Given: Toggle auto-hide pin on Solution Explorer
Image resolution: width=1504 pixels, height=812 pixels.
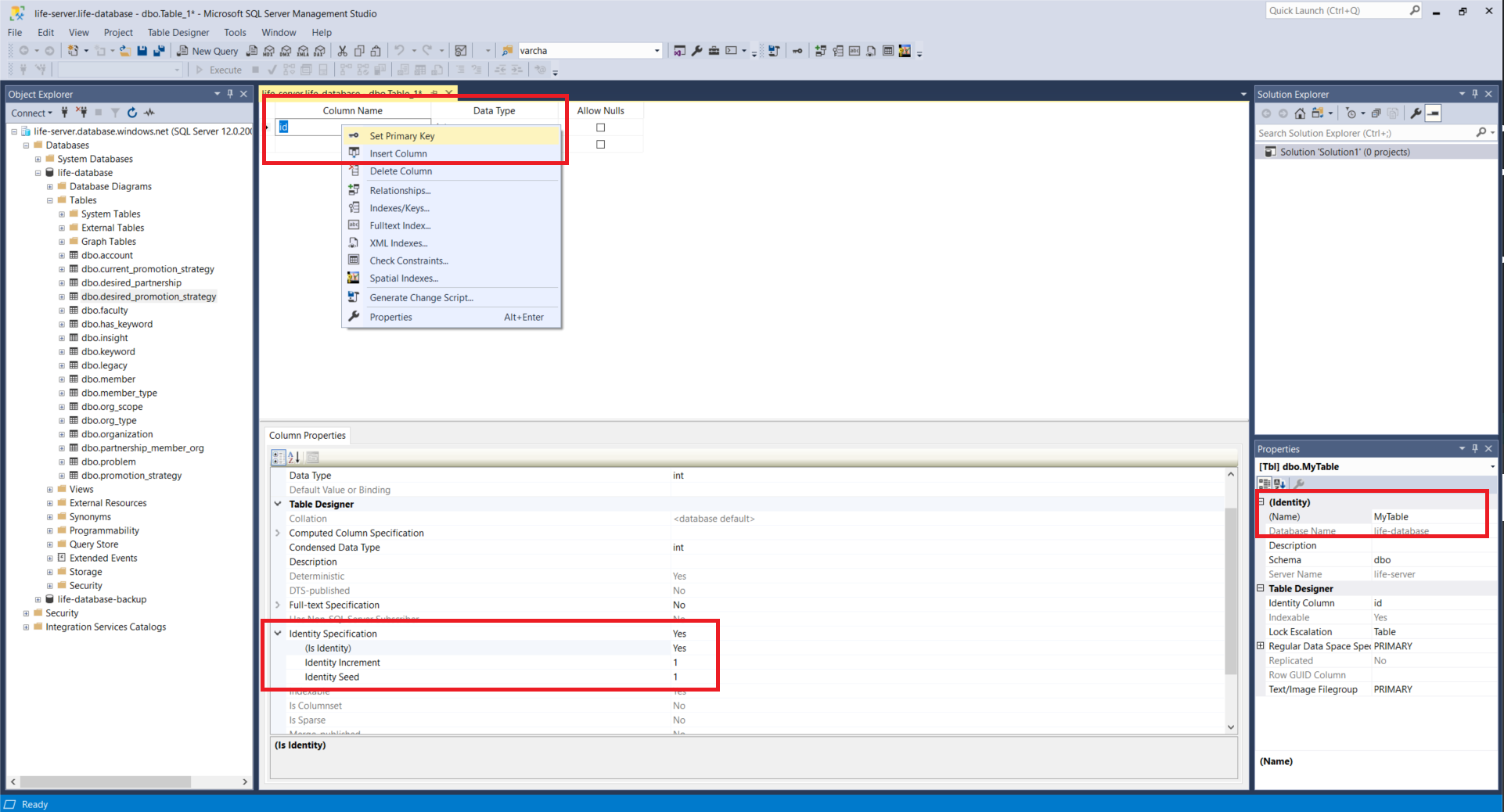Looking at the screenshot, I should coord(1475,94).
